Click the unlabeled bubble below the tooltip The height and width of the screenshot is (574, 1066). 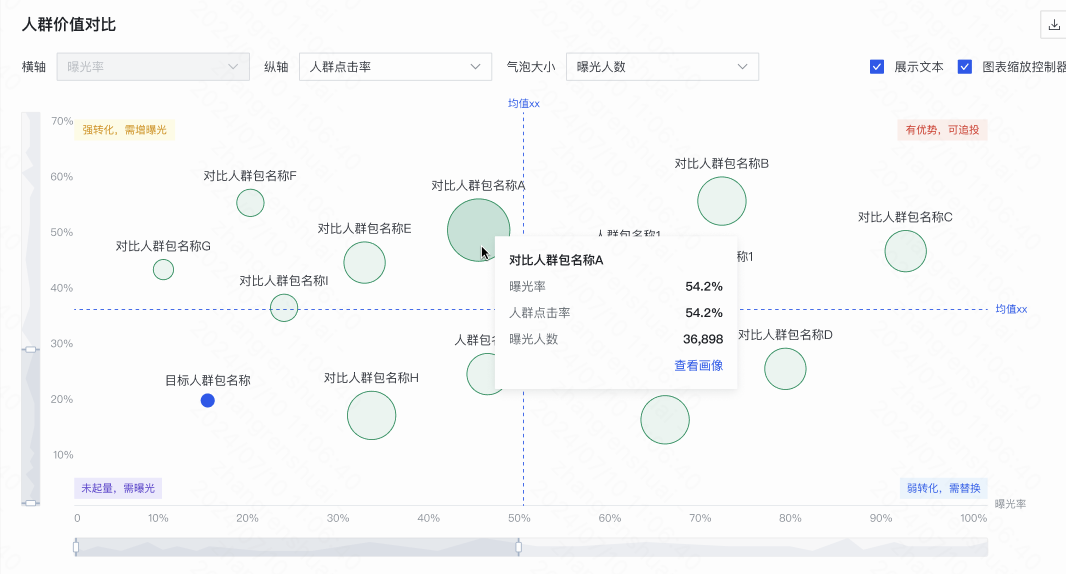665,420
